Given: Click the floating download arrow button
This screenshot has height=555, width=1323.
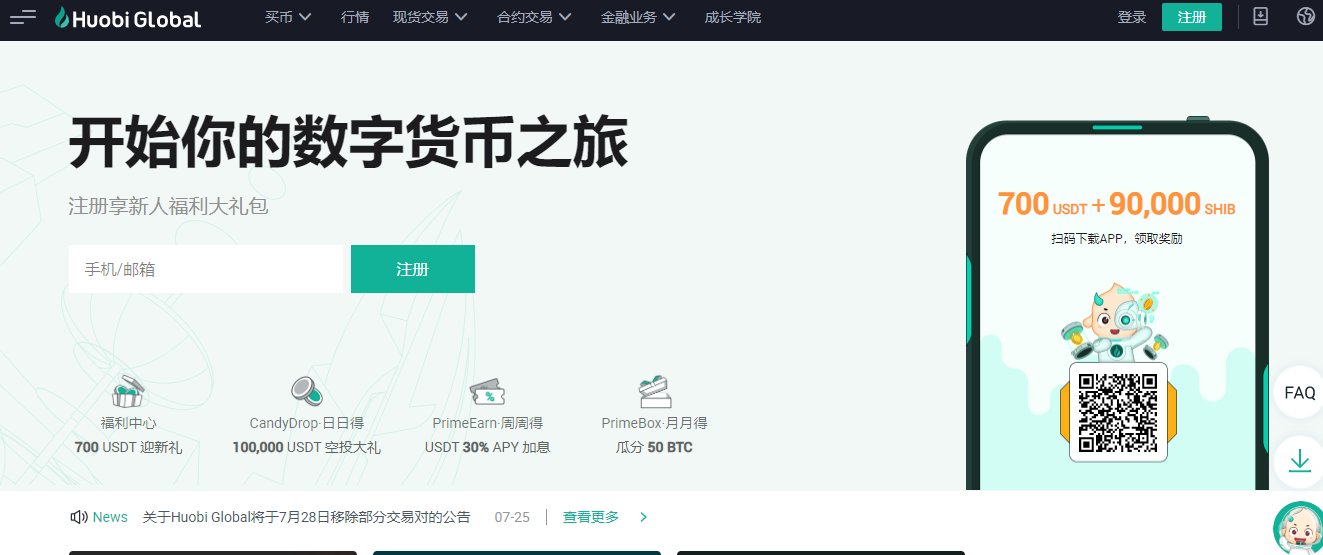Looking at the screenshot, I should pyautogui.click(x=1299, y=461).
